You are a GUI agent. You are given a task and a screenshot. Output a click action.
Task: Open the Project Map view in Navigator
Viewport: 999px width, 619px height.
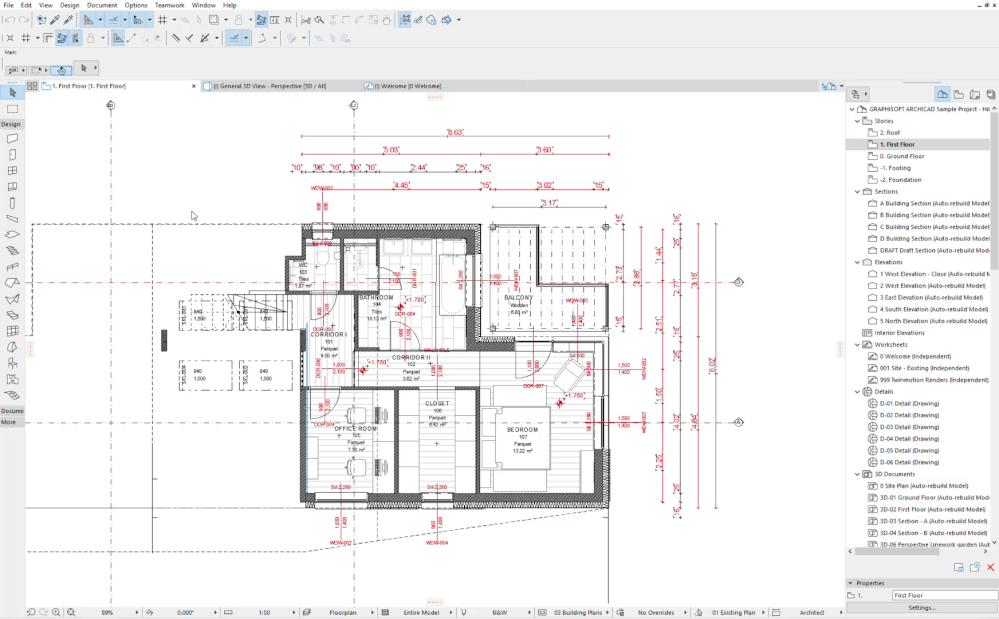(942, 94)
